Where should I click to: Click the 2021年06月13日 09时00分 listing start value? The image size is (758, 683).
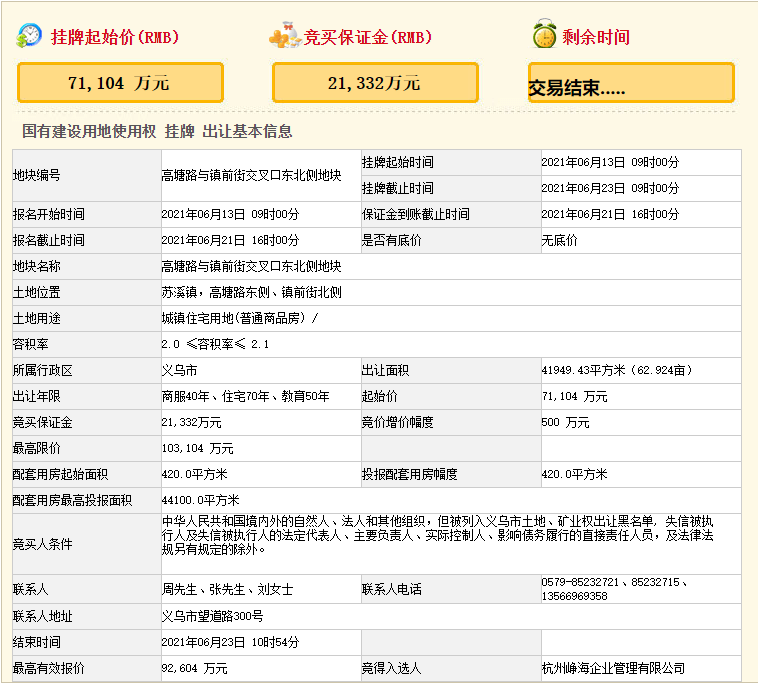[x=610, y=162]
